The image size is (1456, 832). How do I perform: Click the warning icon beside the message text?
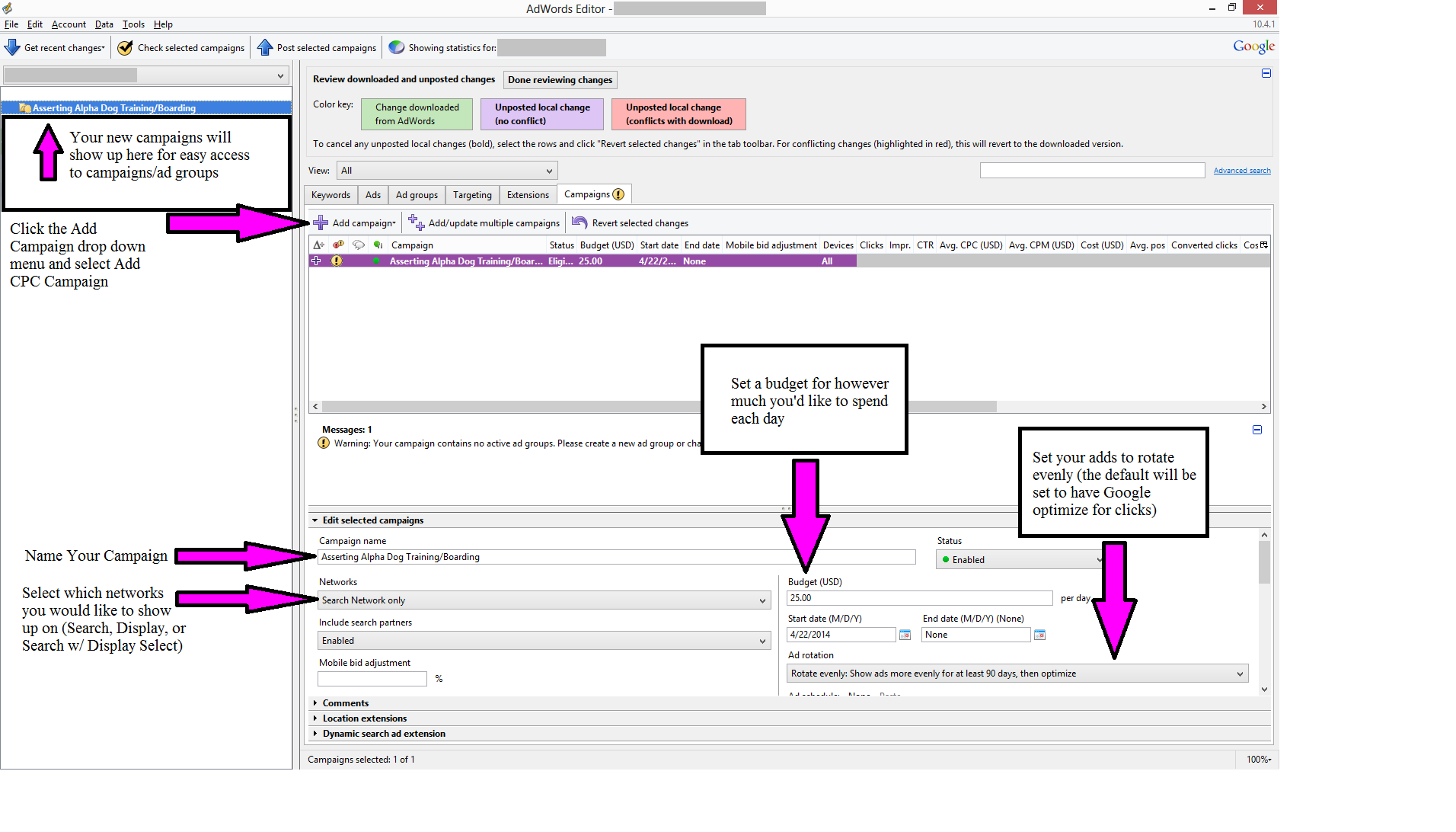point(324,443)
